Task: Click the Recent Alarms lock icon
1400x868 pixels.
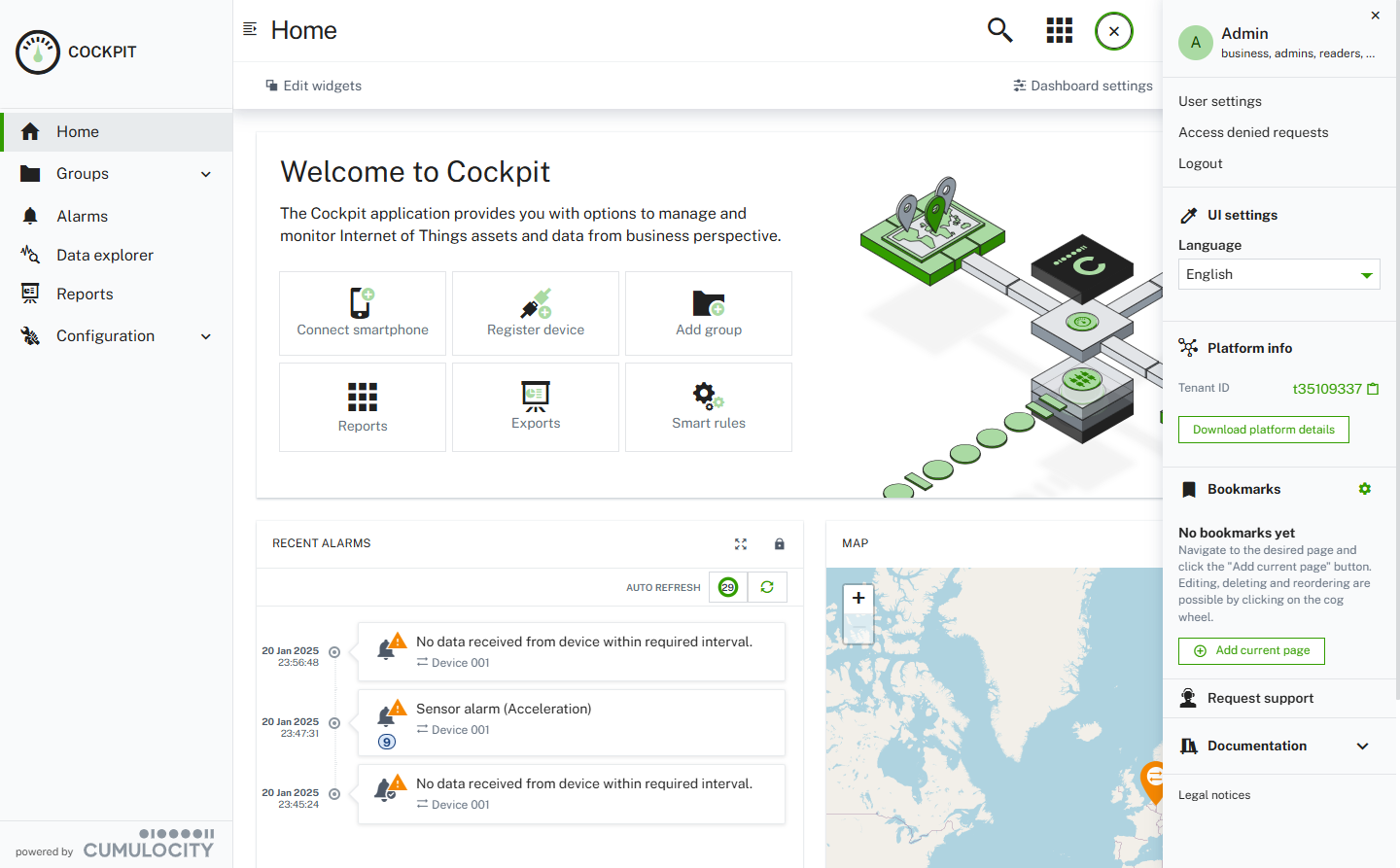Action: pyautogui.click(x=779, y=544)
